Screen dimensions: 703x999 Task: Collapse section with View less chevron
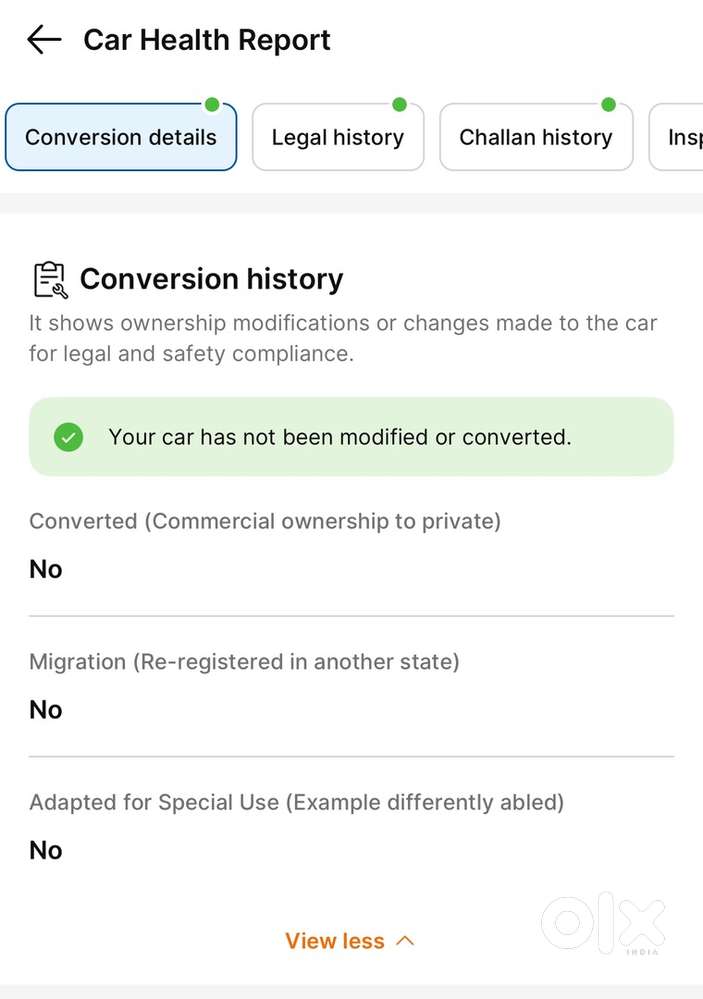(405, 941)
